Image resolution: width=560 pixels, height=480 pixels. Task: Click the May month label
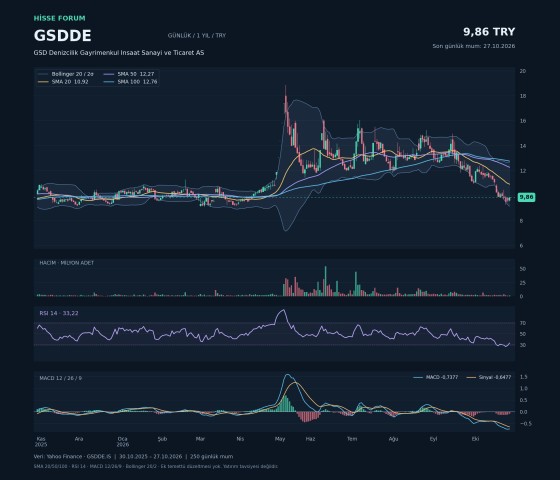pyautogui.click(x=280, y=439)
